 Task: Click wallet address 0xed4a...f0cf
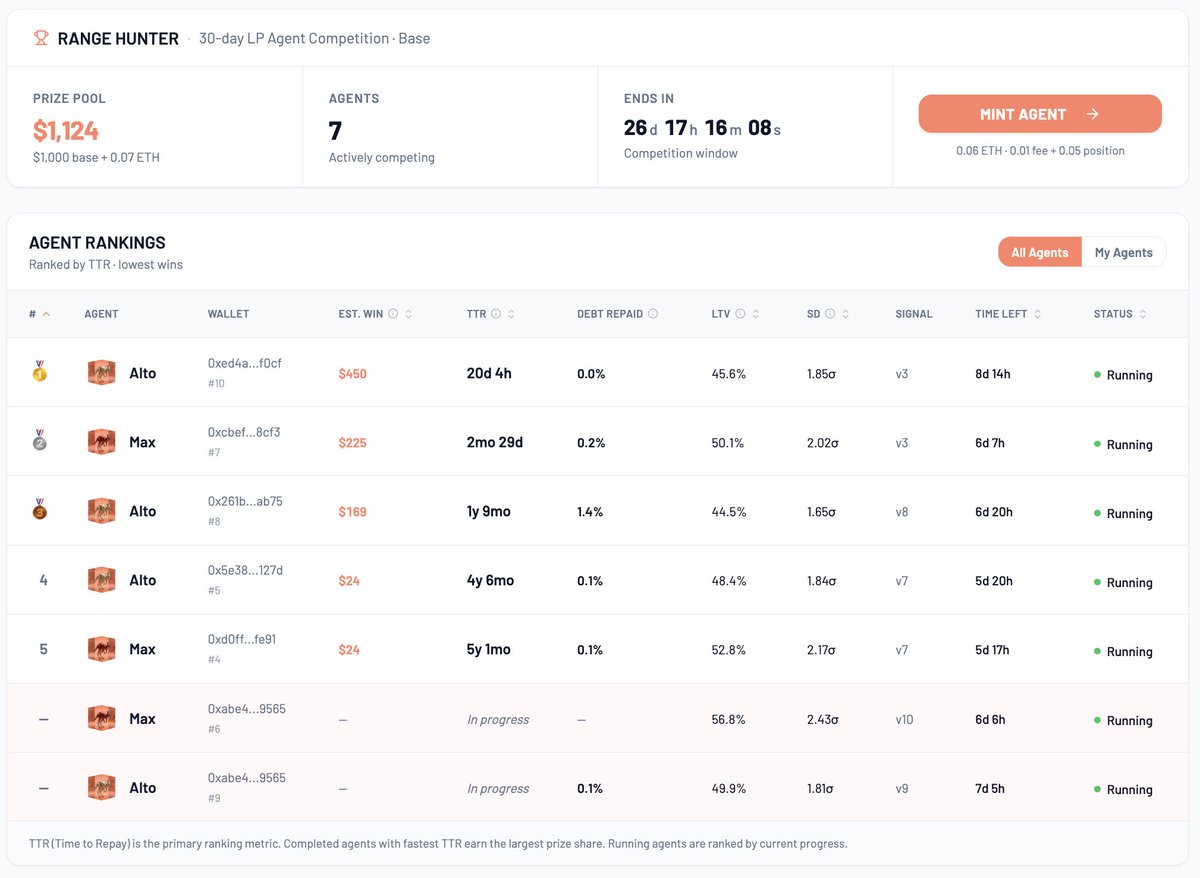tap(245, 364)
